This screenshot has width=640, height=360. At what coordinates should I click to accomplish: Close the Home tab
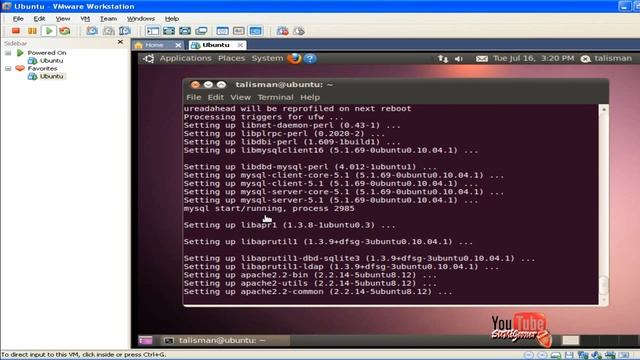(178, 45)
